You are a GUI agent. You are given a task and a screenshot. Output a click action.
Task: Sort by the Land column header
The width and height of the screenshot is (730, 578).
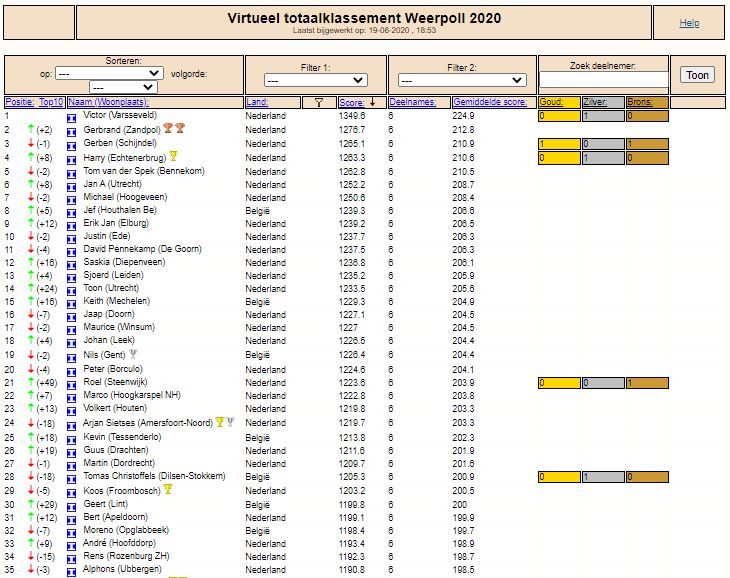point(257,102)
